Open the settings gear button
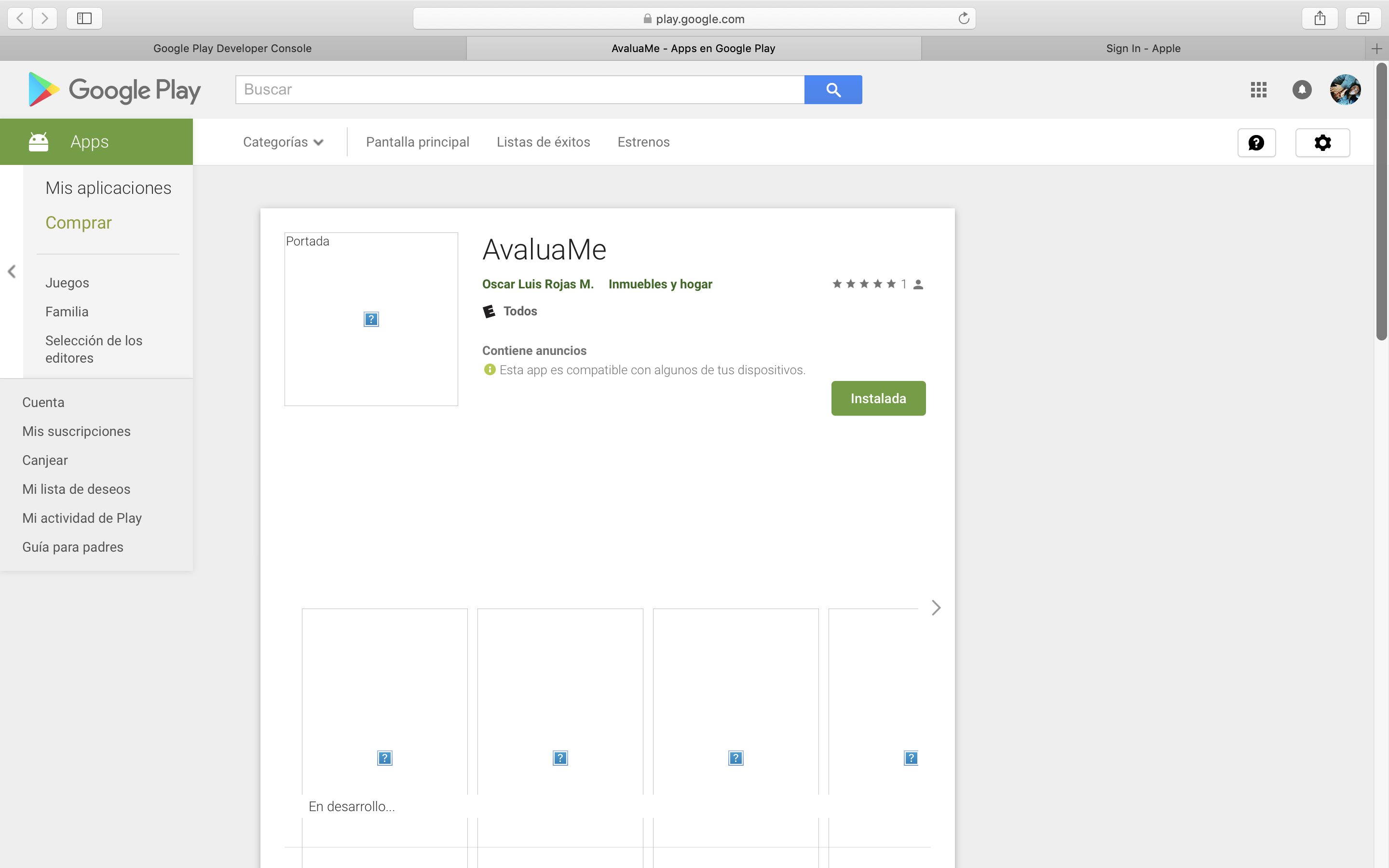 point(1322,142)
